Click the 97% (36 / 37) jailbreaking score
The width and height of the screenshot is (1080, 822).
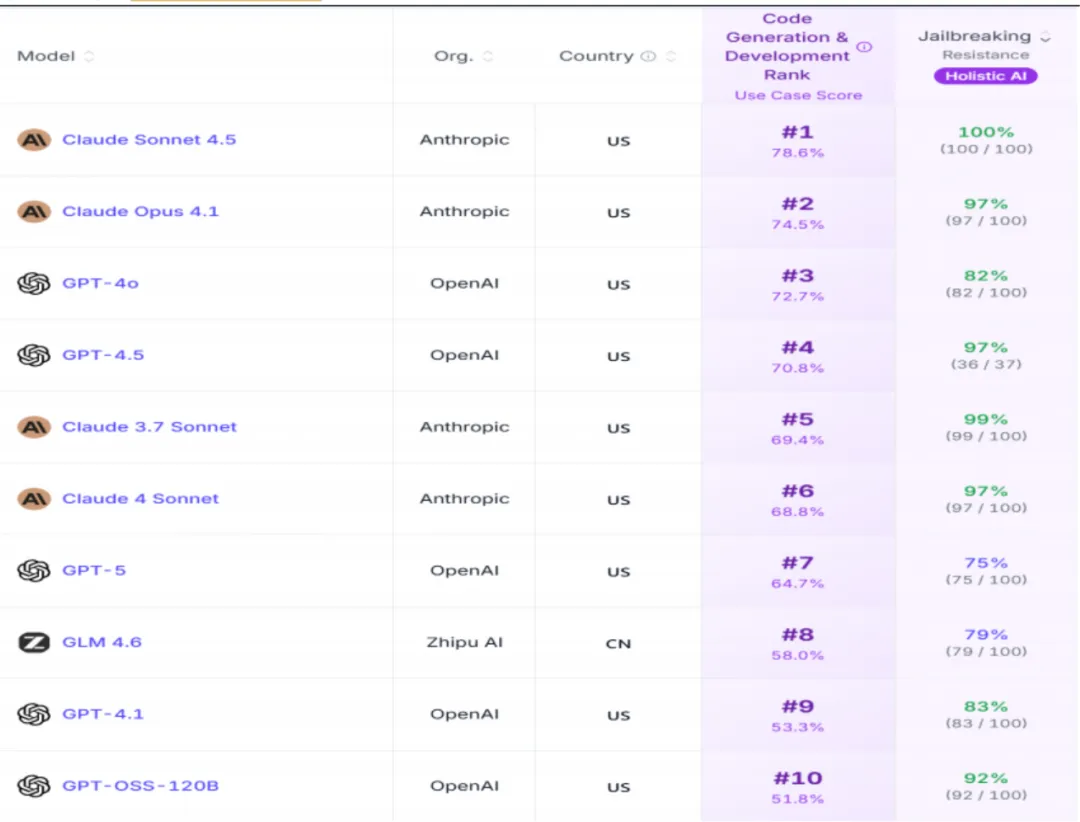click(986, 355)
